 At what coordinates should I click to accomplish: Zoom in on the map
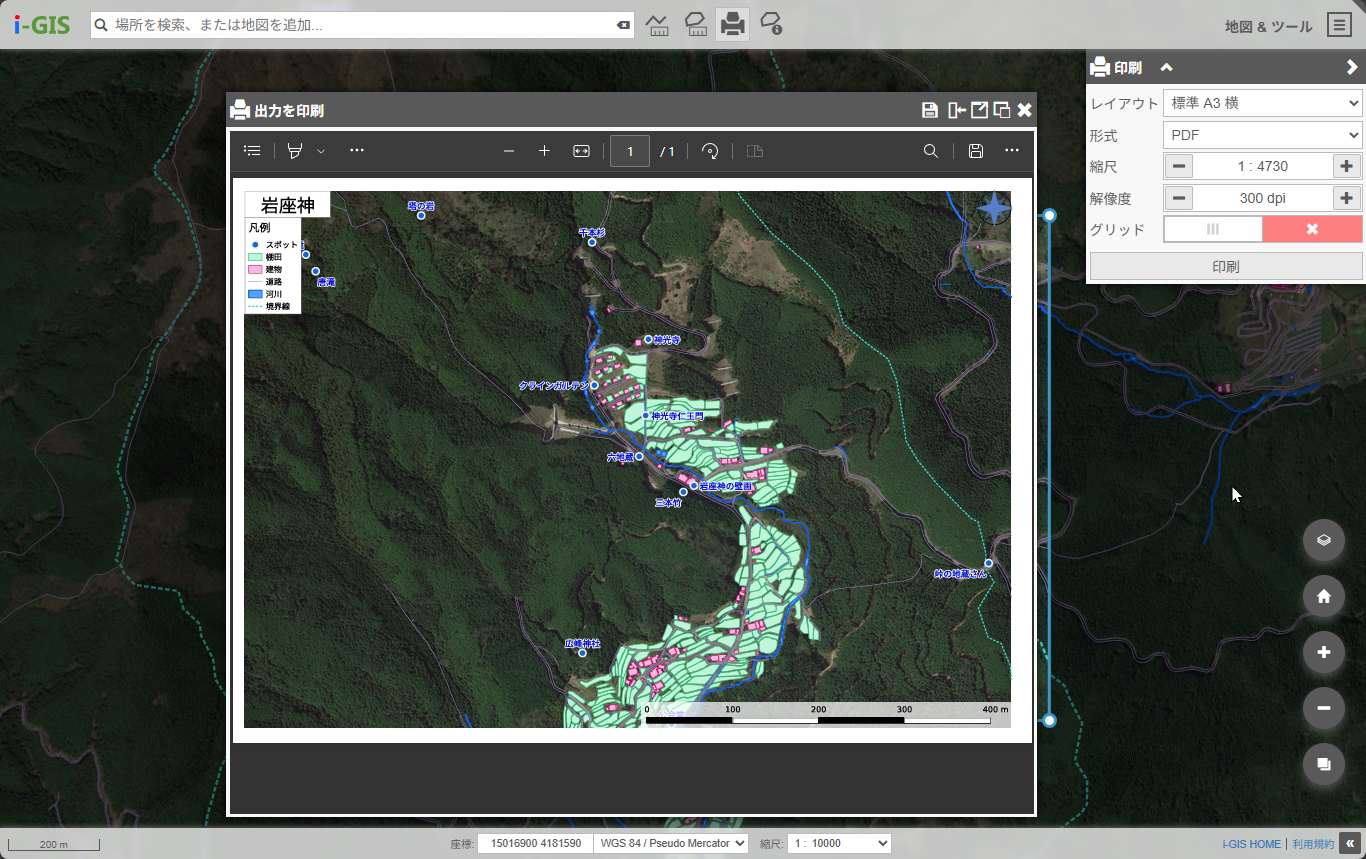1324,652
